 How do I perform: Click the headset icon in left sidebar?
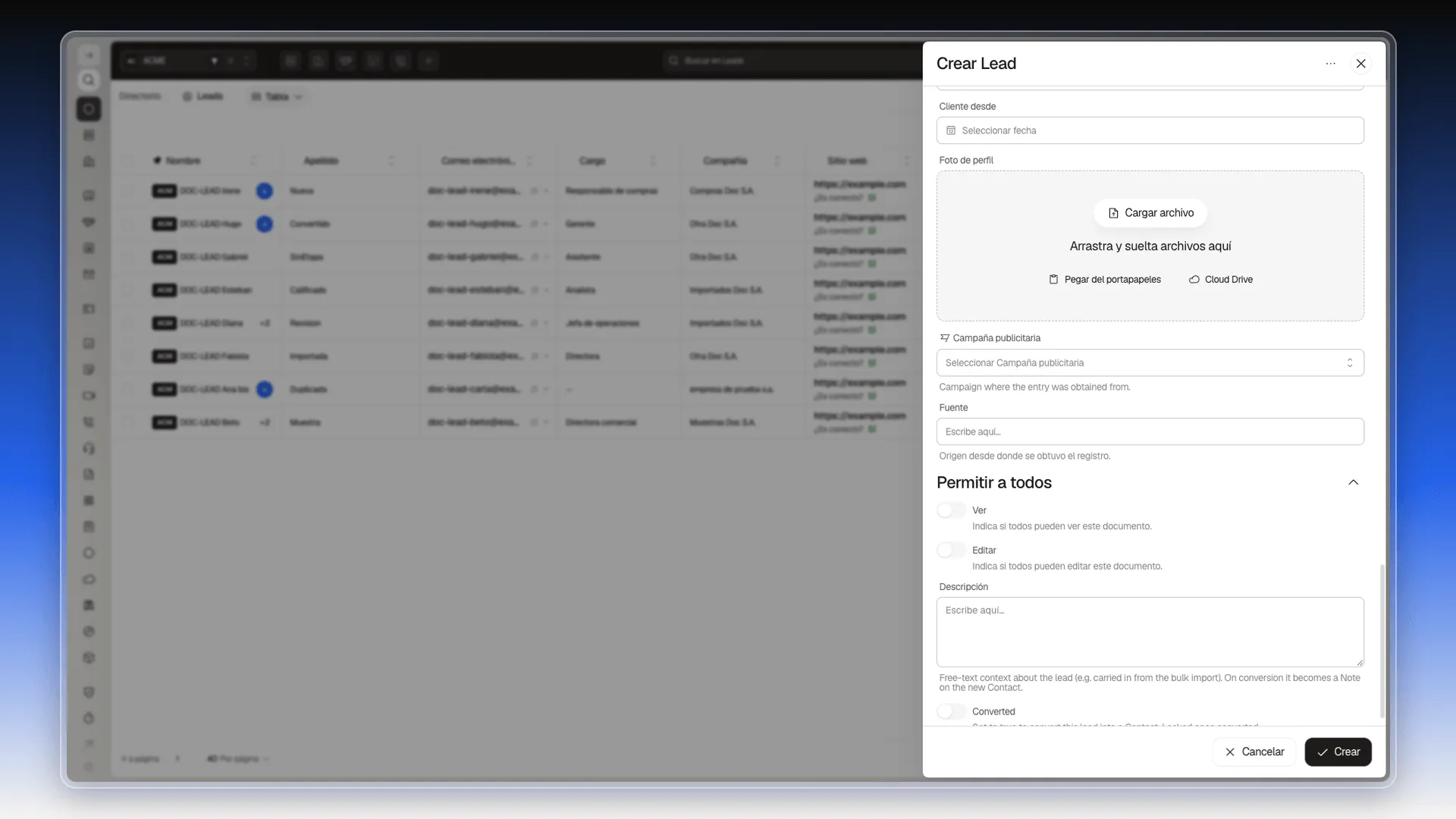[x=89, y=449]
